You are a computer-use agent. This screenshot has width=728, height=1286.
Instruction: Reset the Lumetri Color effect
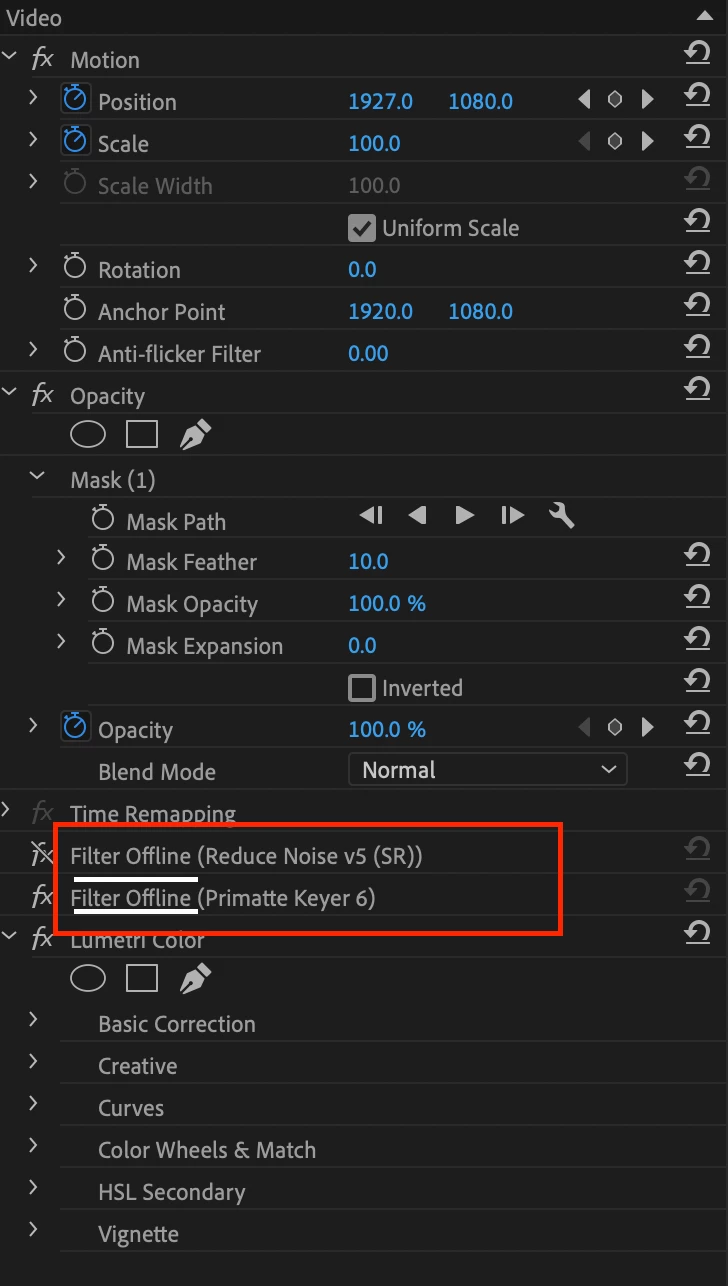(697, 933)
